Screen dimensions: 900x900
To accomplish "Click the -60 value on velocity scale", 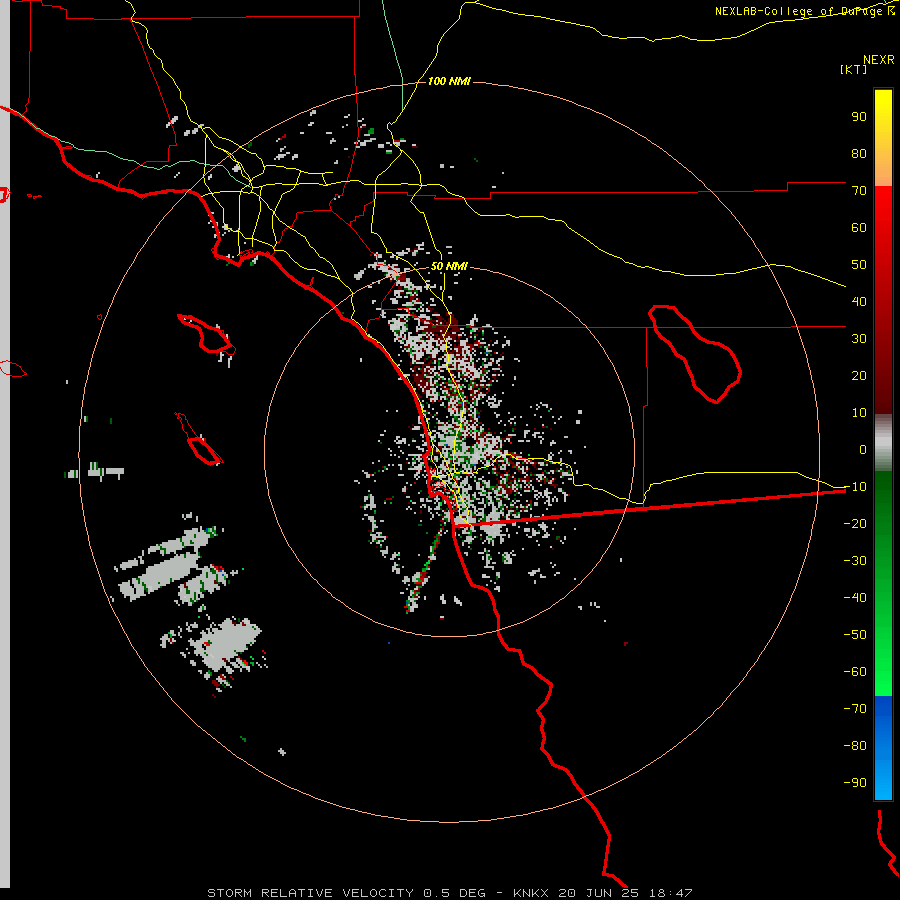I will pyautogui.click(x=855, y=672).
